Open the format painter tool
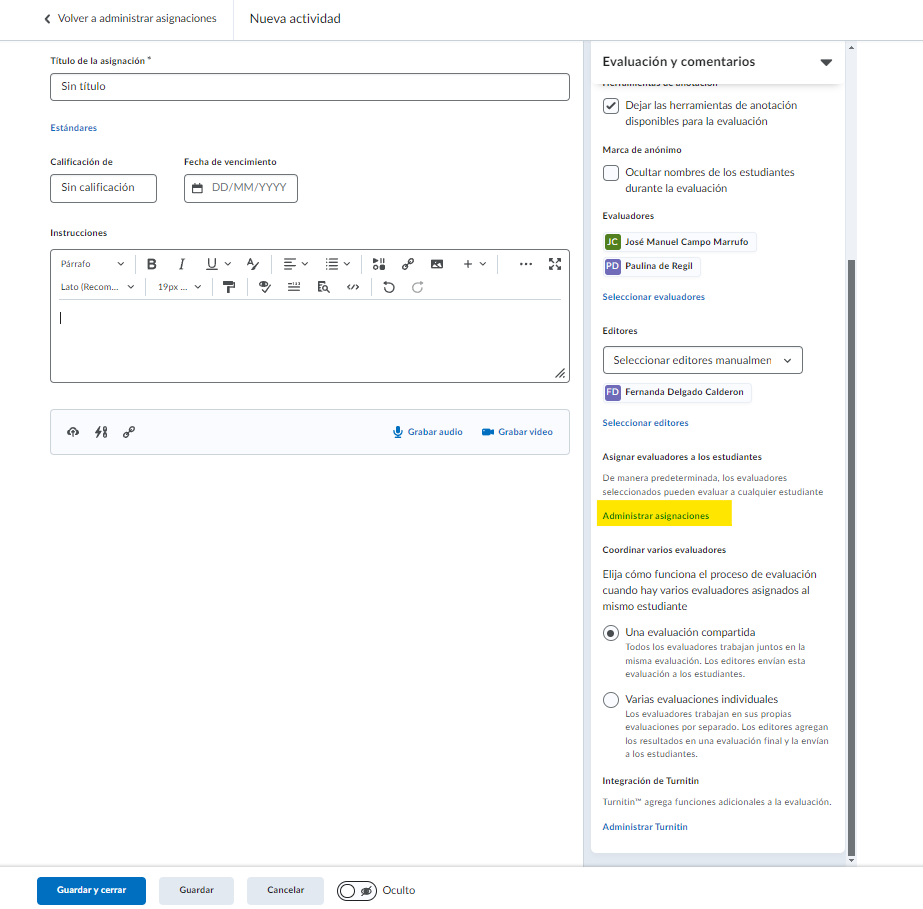The image size is (923, 909). (229, 287)
